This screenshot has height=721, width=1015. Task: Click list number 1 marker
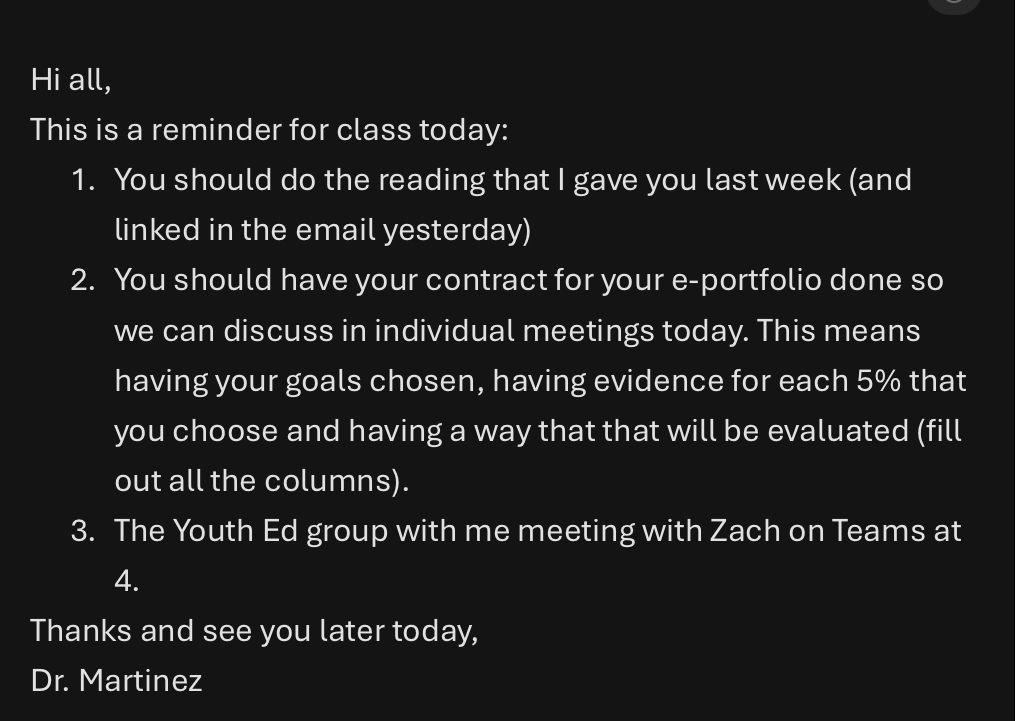pyautogui.click(x=84, y=180)
